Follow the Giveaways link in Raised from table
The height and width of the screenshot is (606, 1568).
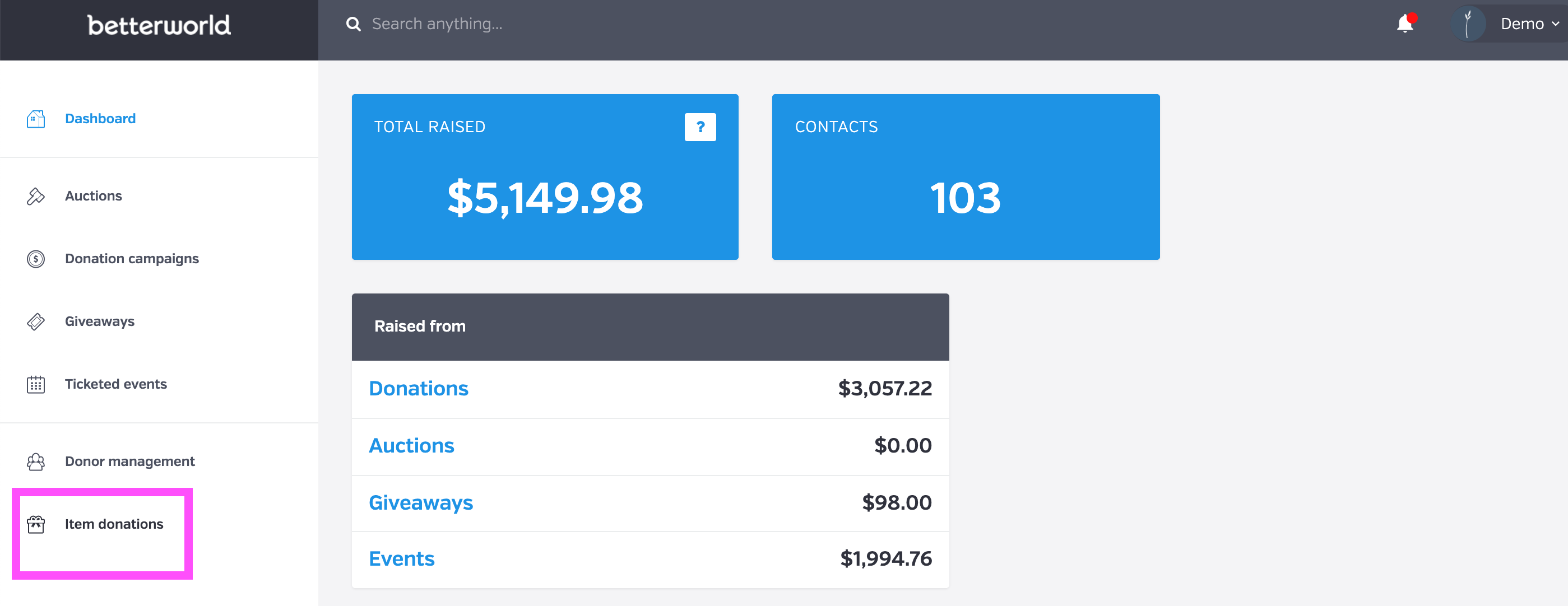(421, 502)
